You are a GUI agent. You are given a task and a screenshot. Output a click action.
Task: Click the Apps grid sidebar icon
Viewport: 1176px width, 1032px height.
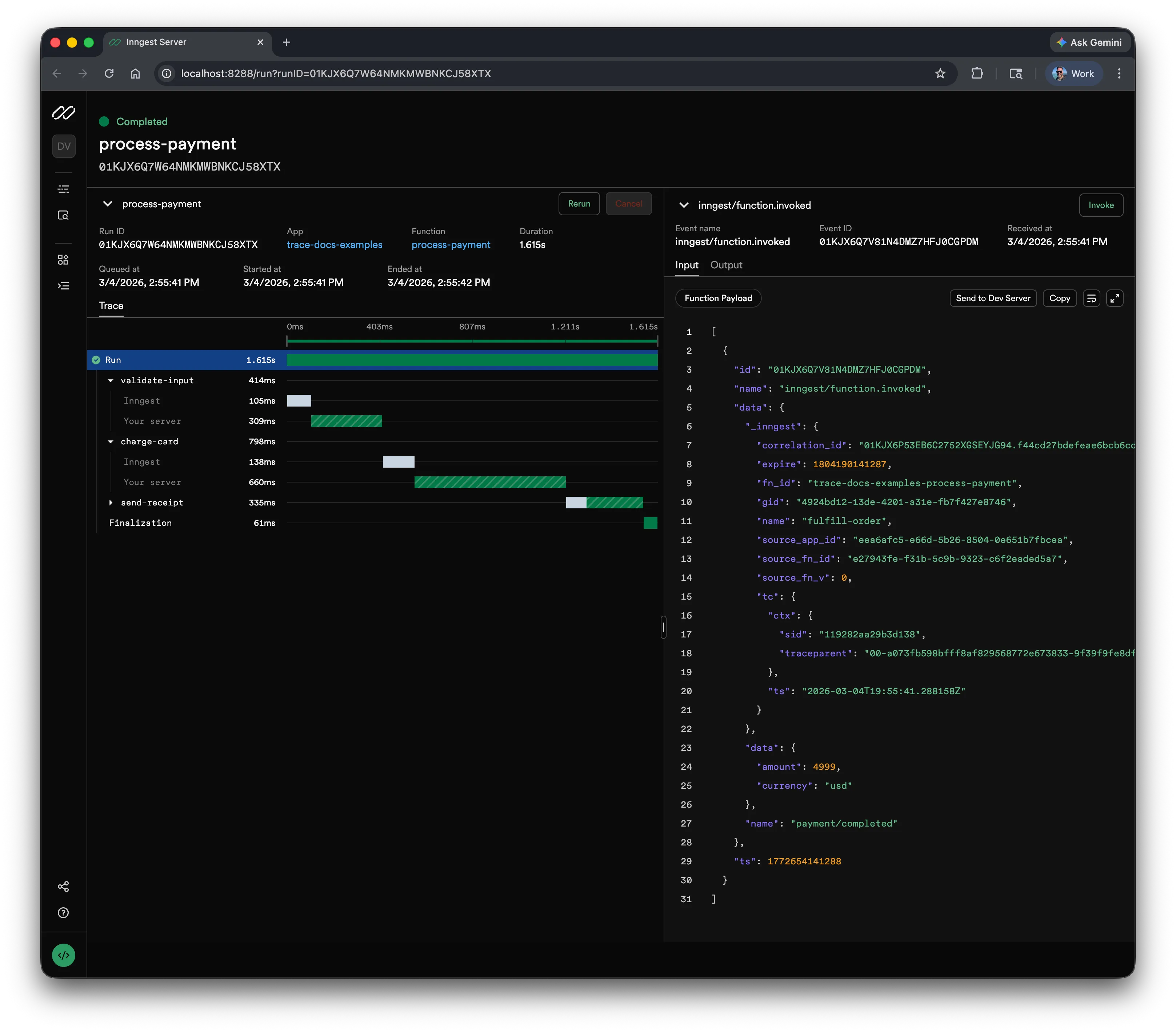(x=63, y=260)
